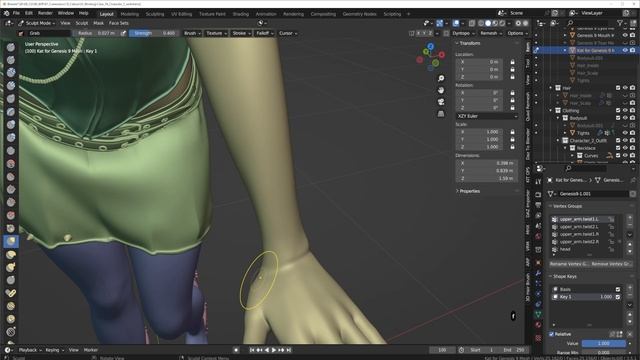
Task: Click the Rename Vertex G... button
Action: click(569, 264)
